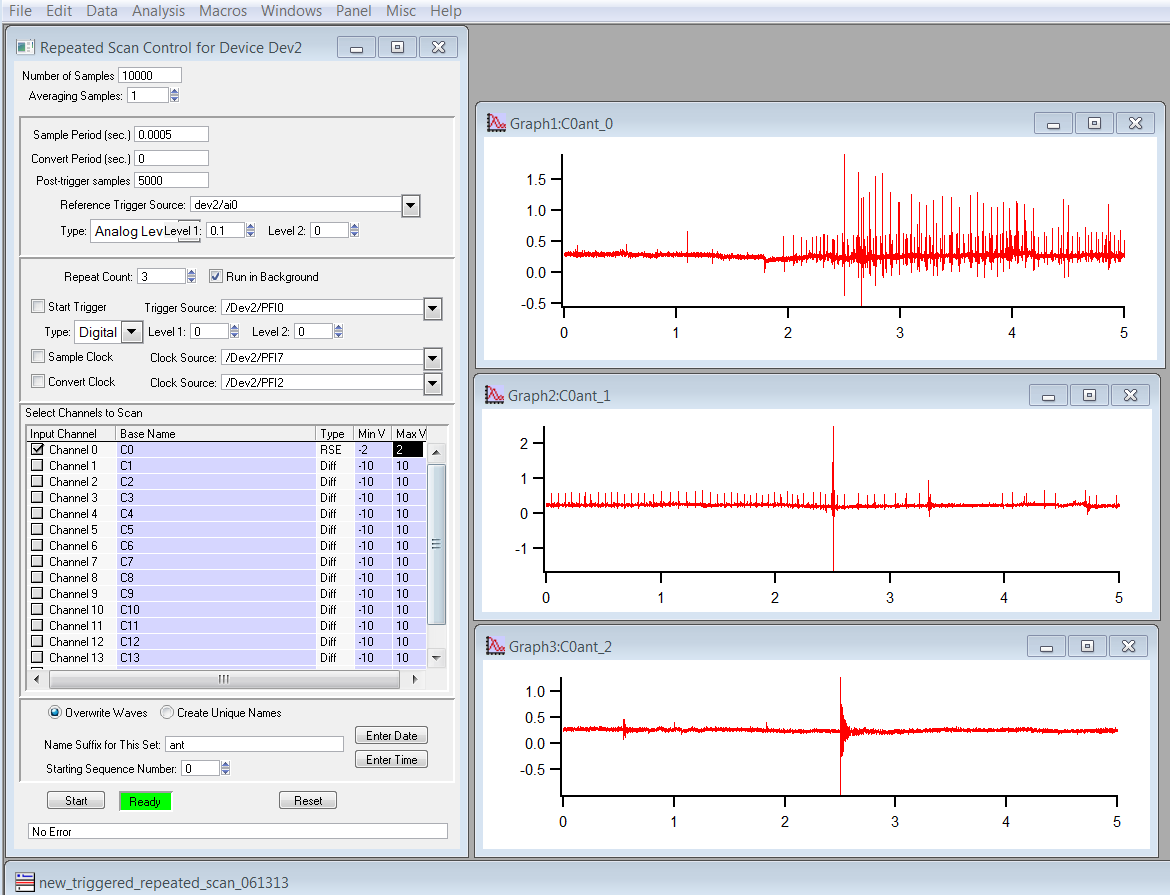Screen dimensions: 1170x895
Task: Check the Channel 1 input checkbox
Action: coord(37,466)
